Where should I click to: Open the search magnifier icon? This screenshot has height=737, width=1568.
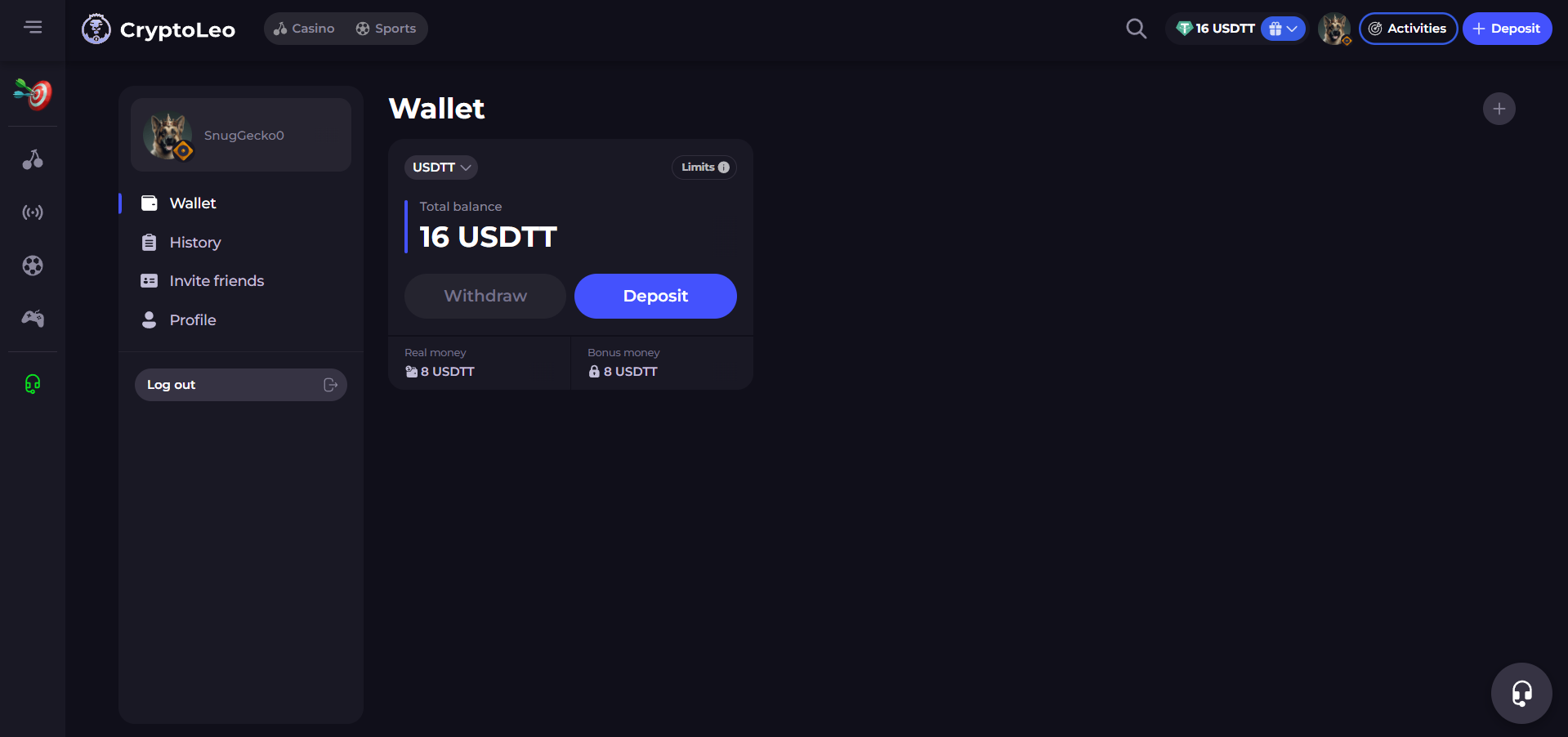coord(1136,29)
